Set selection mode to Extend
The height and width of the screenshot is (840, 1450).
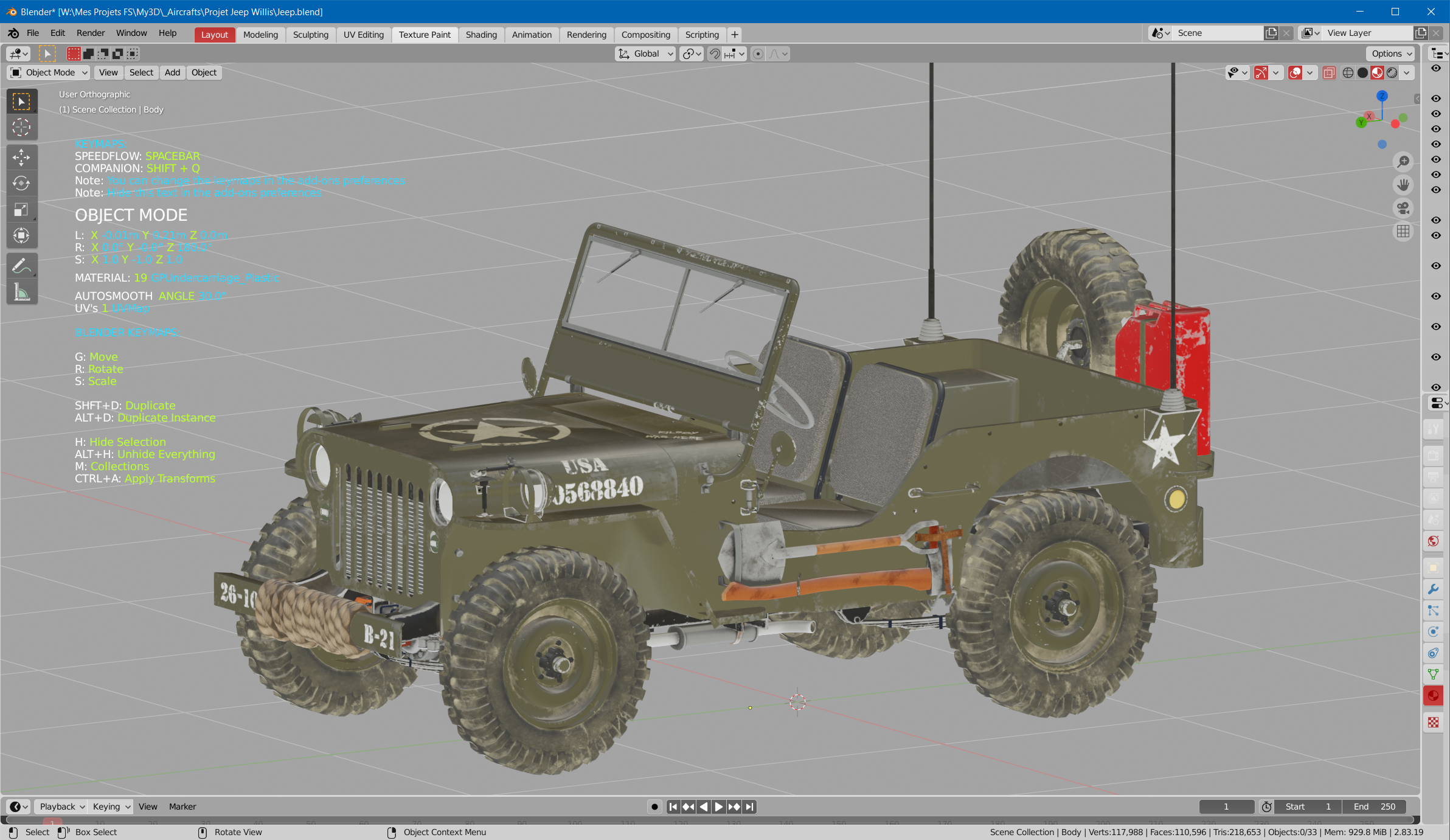pyautogui.click(x=89, y=54)
